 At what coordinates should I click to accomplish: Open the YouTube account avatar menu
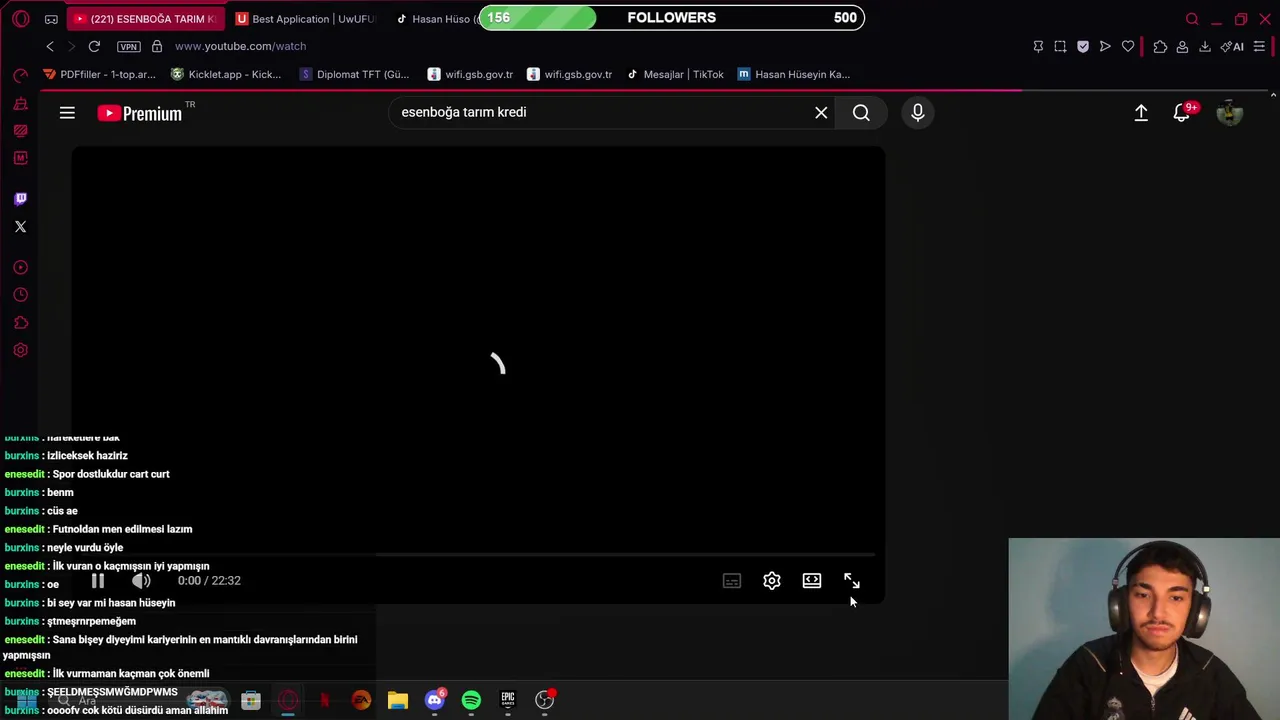[x=1230, y=113]
